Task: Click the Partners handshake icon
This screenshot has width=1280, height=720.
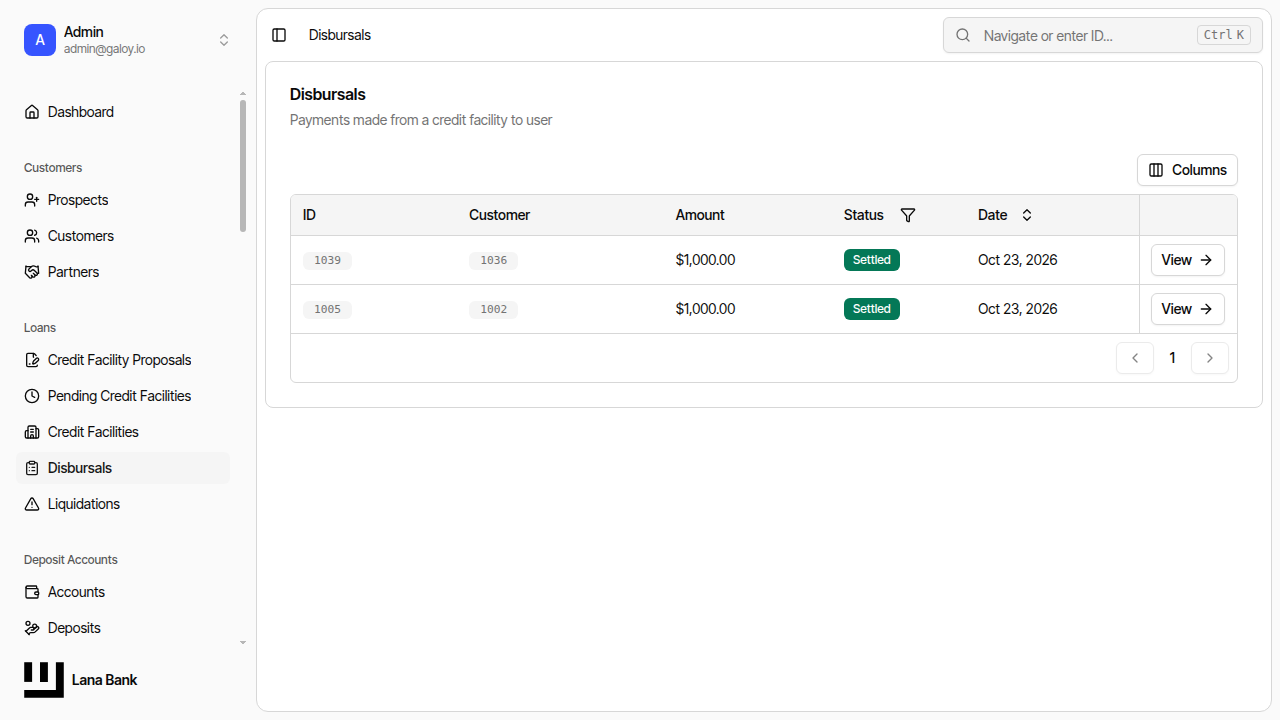Action: pos(32,272)
